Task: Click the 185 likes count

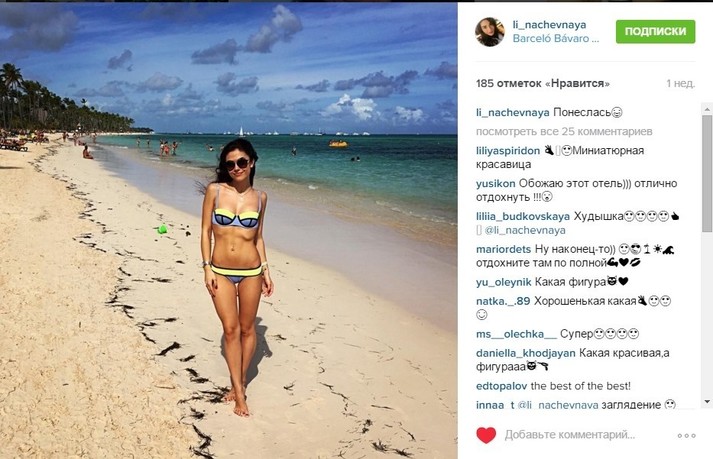Action: [542, 84]
